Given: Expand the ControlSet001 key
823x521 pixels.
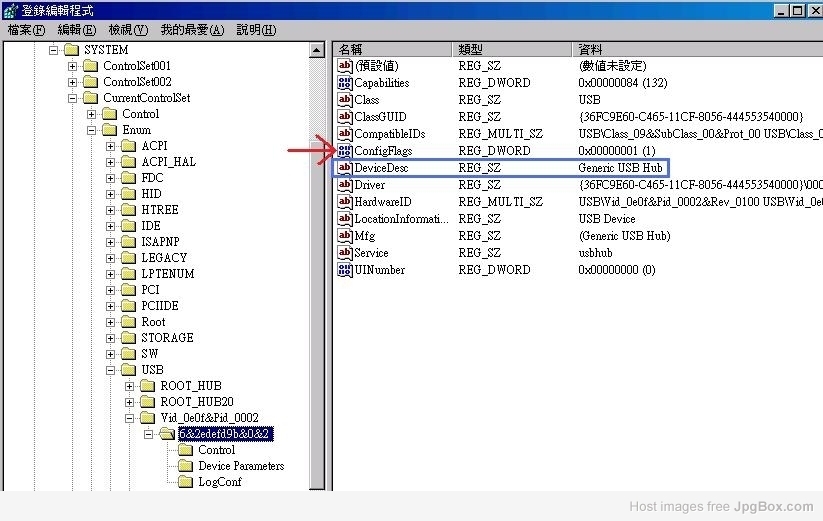Looking at the screenshot, I should (73, 66).
